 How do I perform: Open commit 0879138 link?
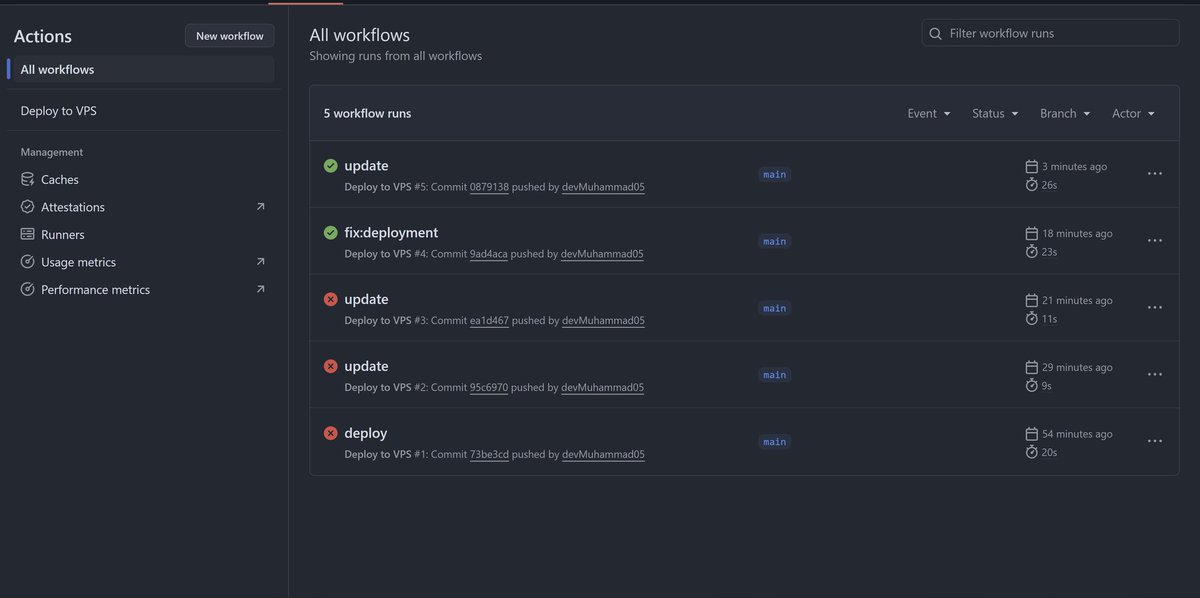point(489,187)
